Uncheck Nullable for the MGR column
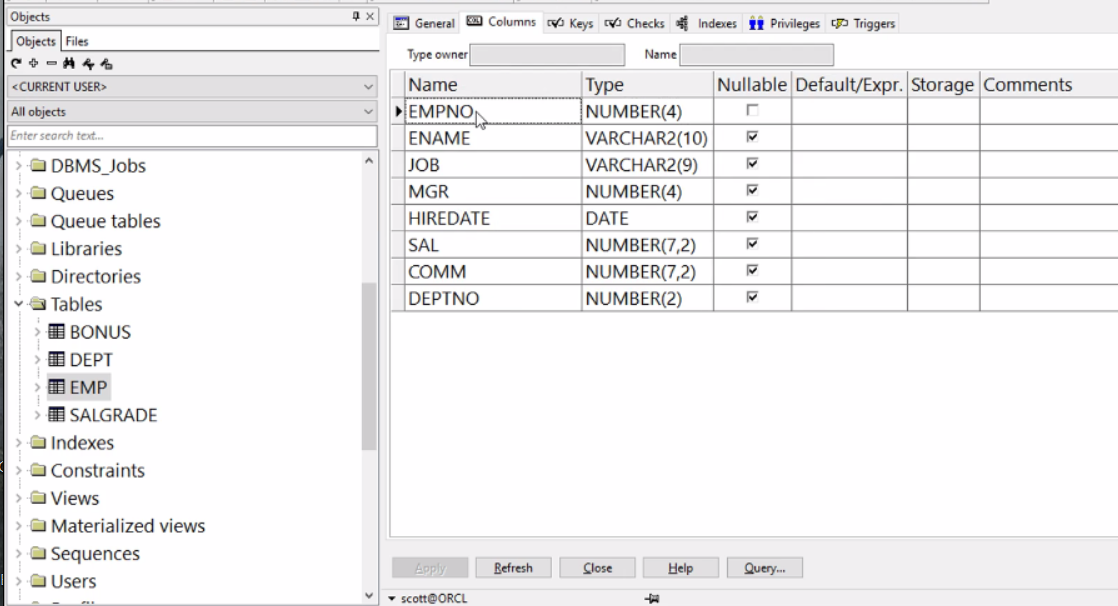Screen dimensions: 1118x606 pos(752,190)
